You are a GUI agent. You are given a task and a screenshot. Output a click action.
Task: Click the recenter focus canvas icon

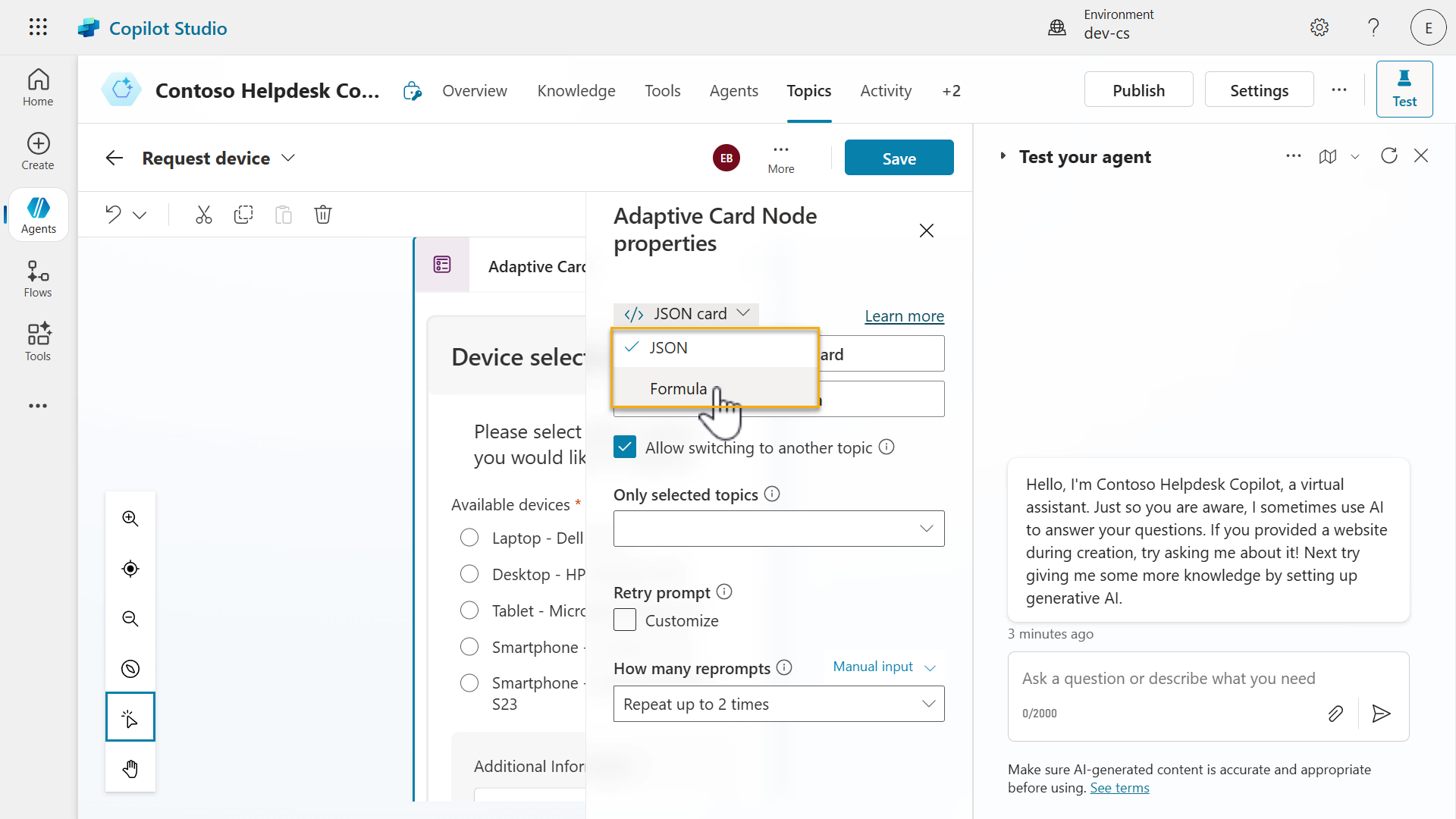130,569
